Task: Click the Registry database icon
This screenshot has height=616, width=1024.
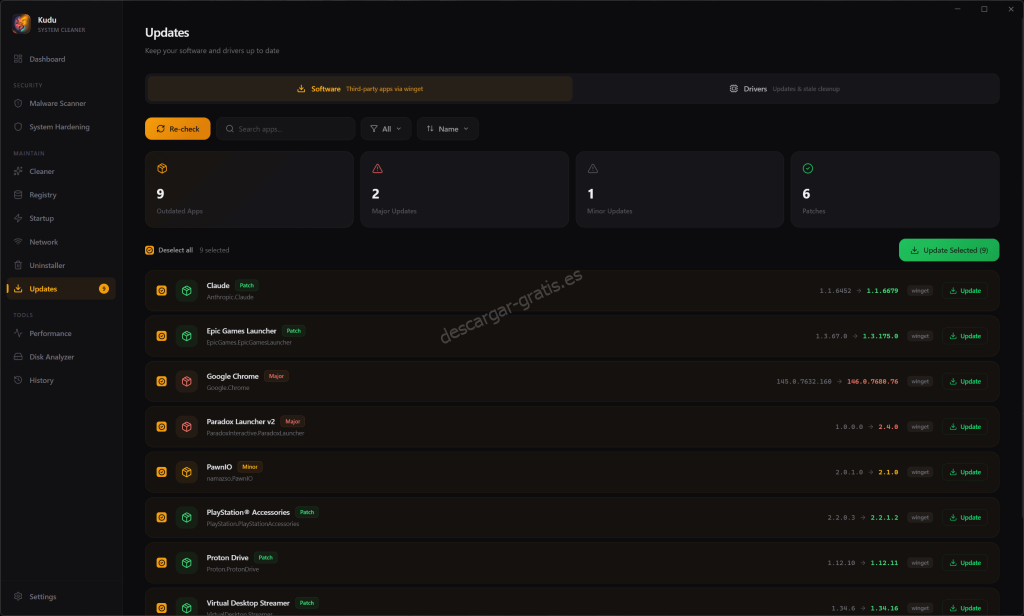Action: click(18, 195)
